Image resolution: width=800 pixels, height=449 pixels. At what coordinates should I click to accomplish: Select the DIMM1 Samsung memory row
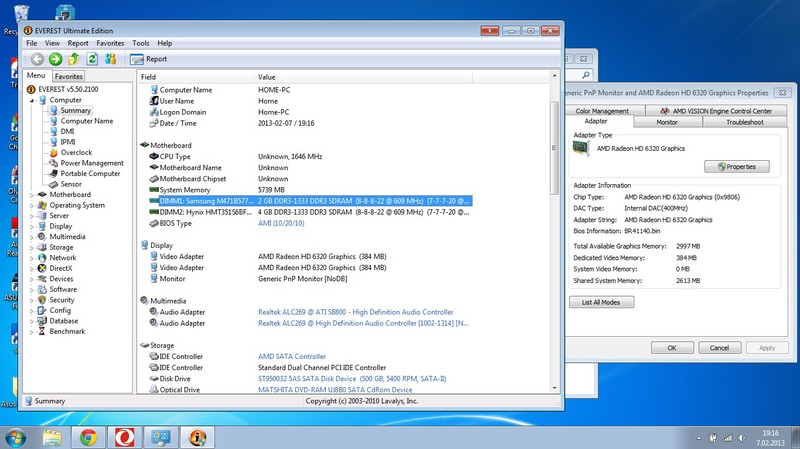coord(310,201)
